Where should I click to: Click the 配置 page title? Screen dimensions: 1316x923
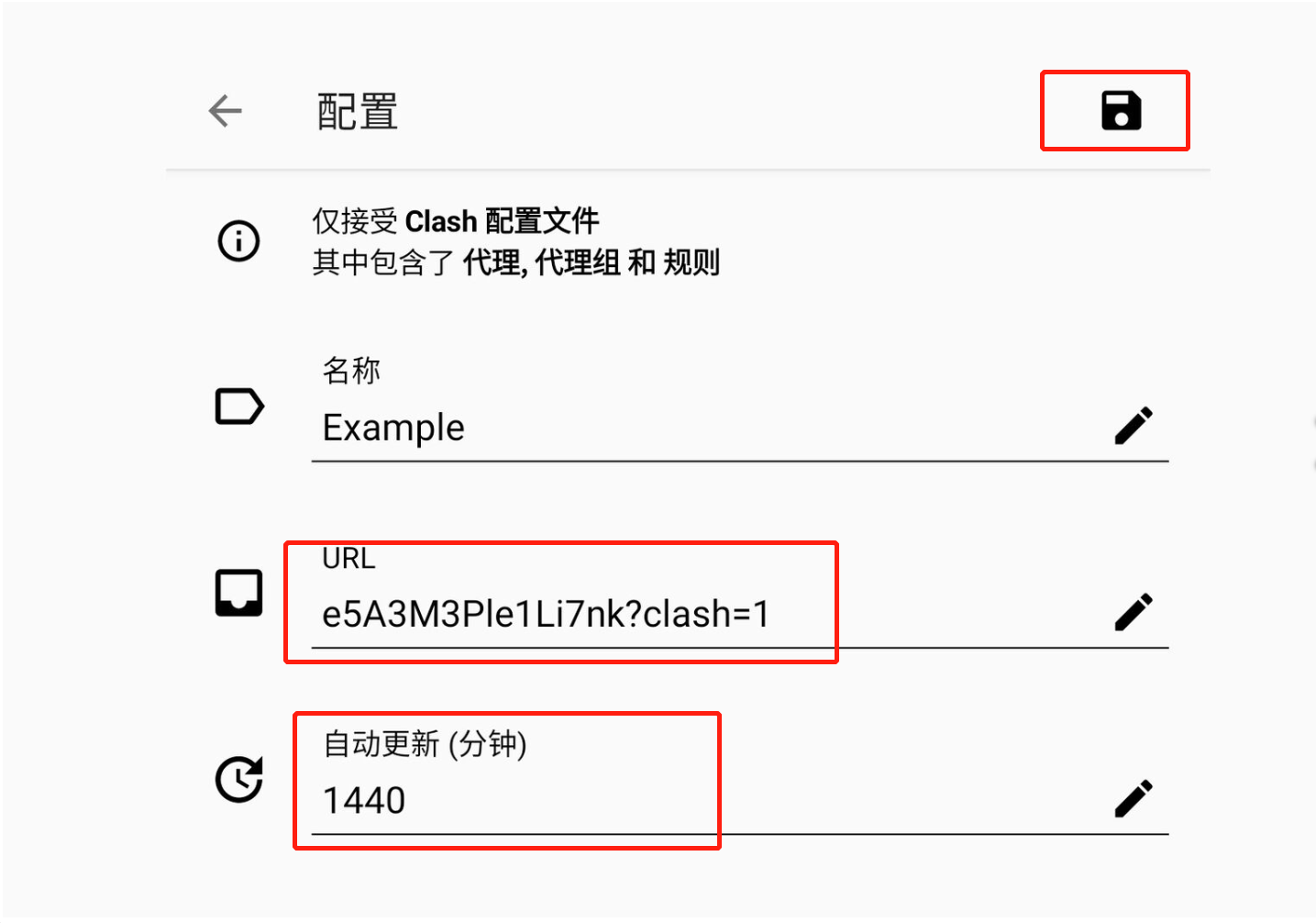pyautogui.click(x=357, y=112)
